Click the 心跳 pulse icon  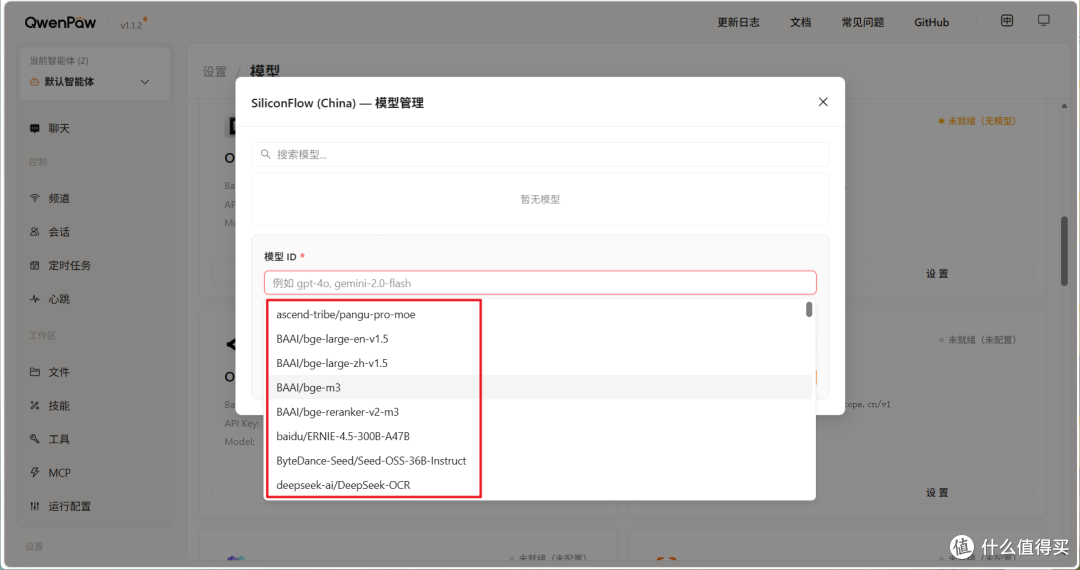[x=34, y=299]
